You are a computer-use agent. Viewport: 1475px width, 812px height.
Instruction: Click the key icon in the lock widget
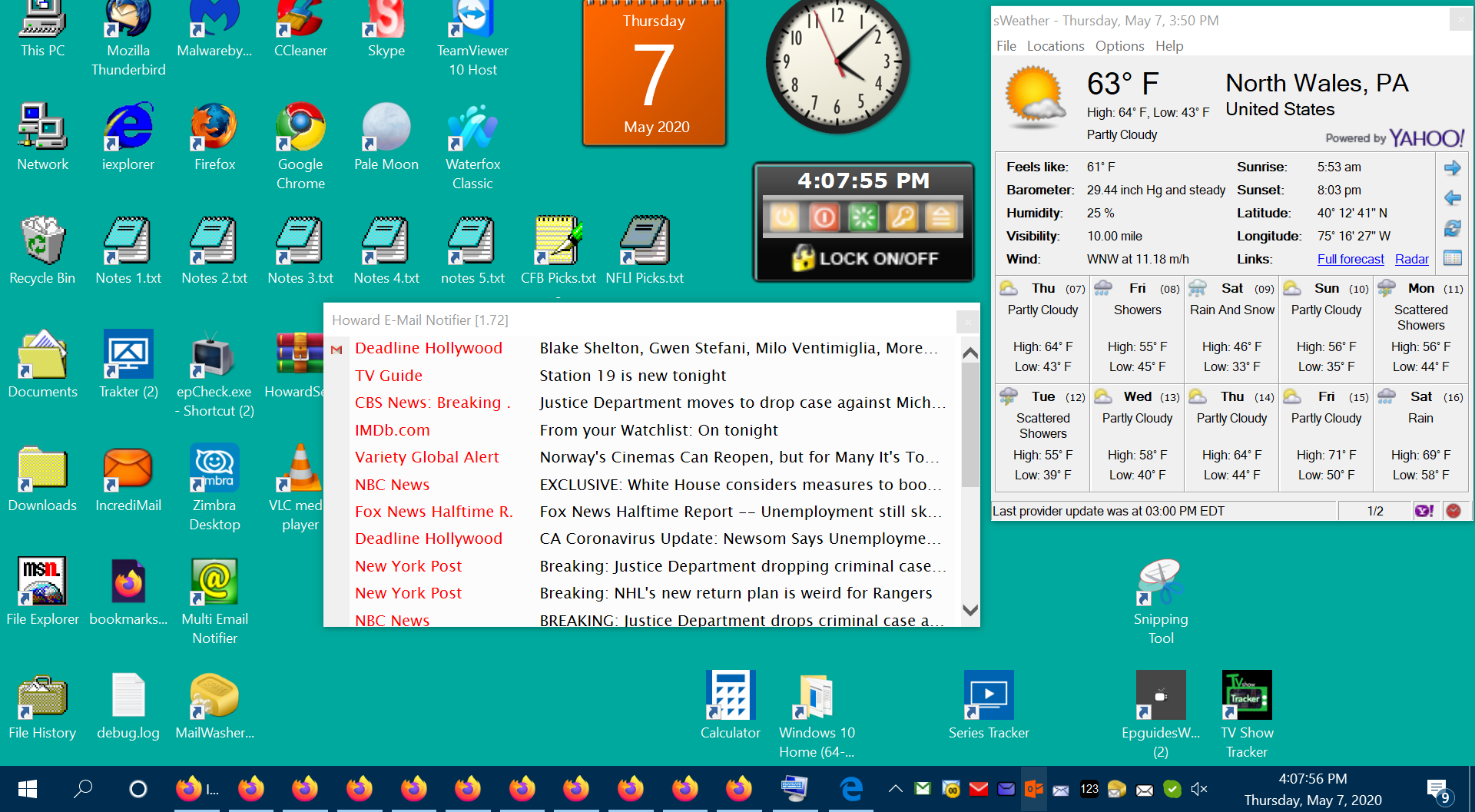click(x=902, y=218)
